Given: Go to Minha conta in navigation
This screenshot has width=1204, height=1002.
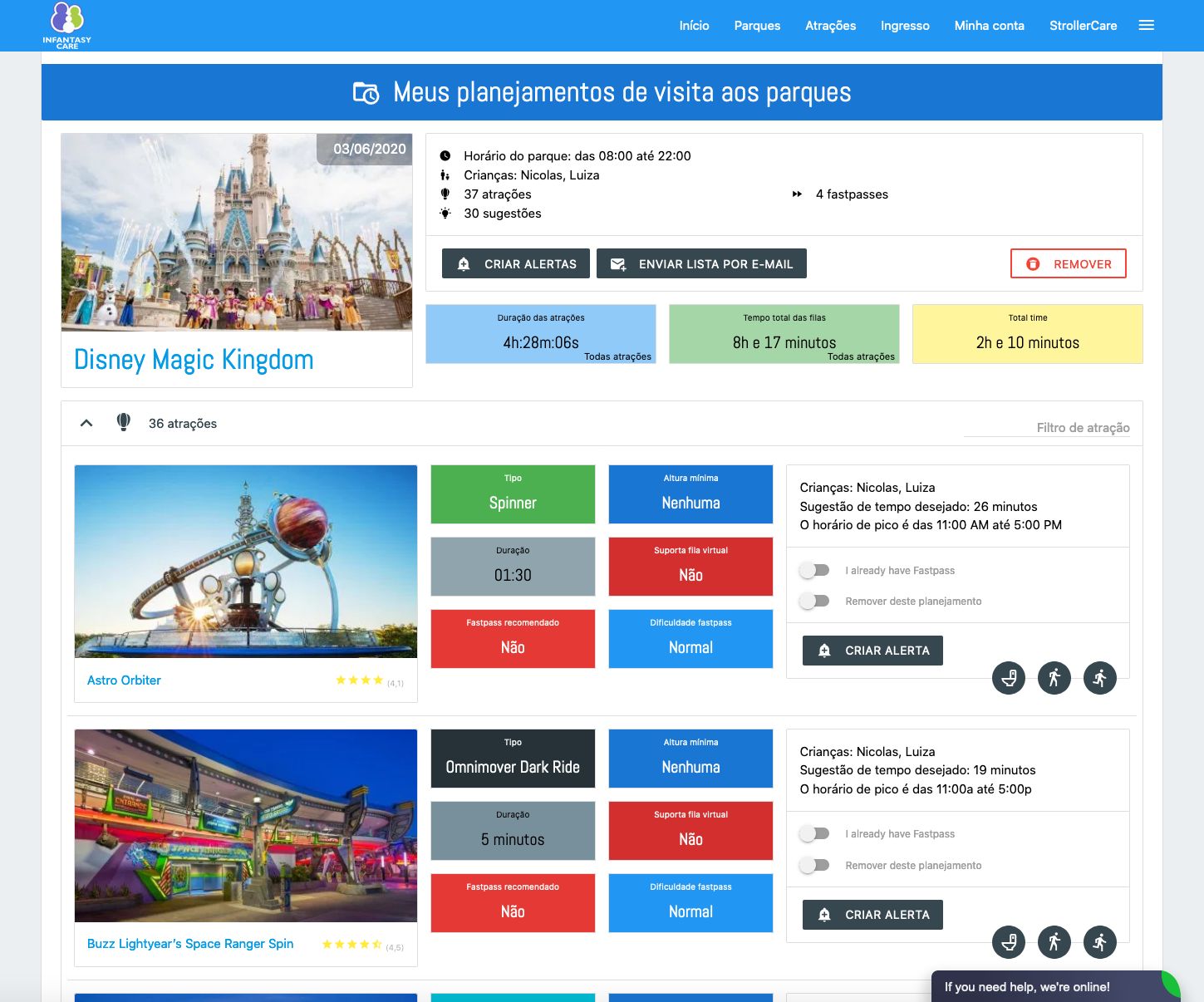Looking at the screenshot, I should (x=989, y=26).
